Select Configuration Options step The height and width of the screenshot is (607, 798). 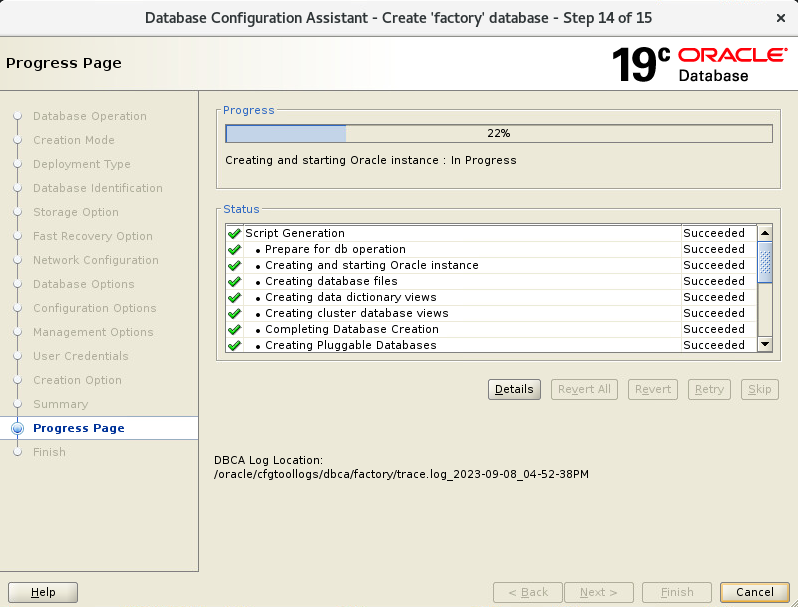[95, 308]
